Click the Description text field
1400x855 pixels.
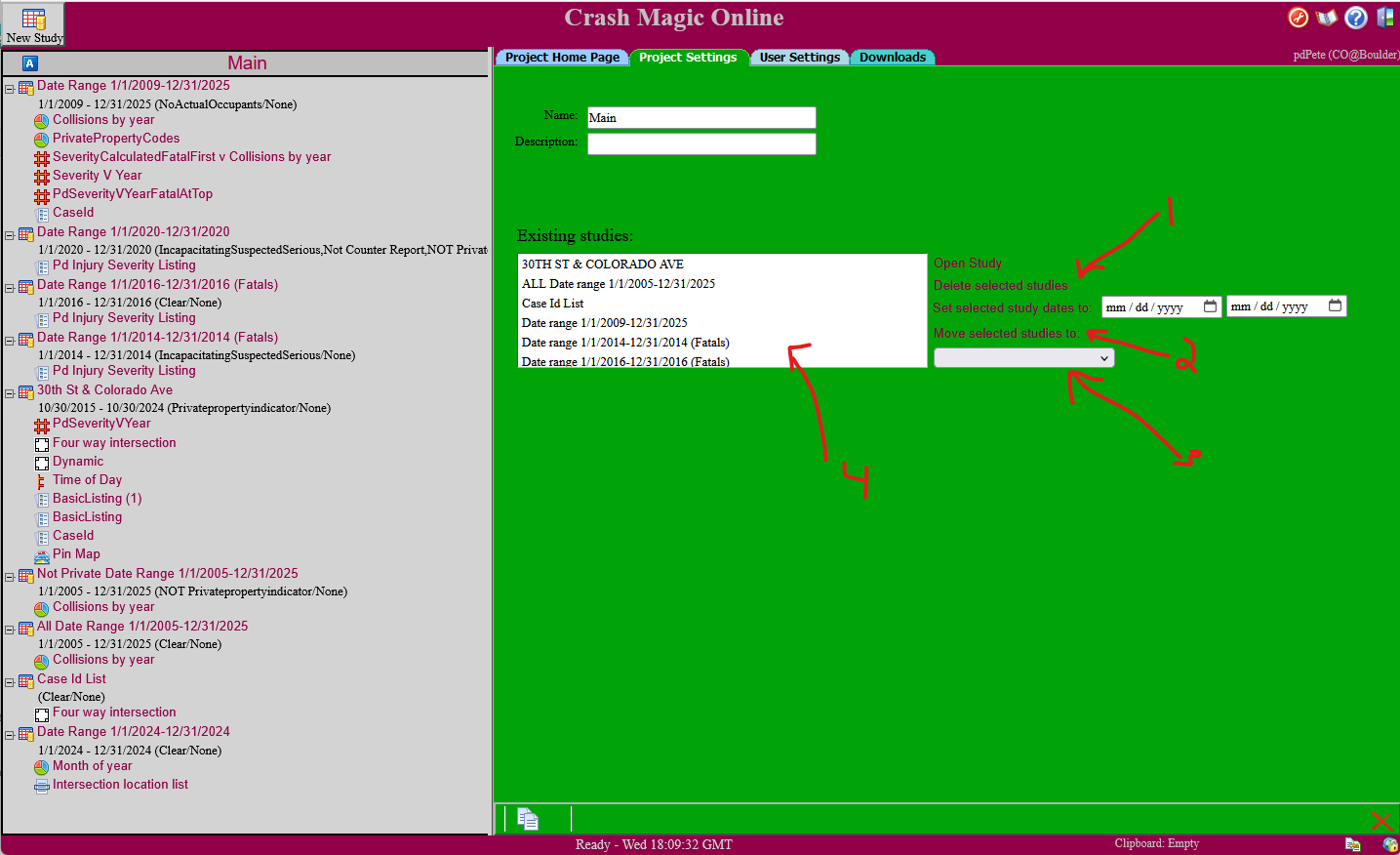pos(700,144)
